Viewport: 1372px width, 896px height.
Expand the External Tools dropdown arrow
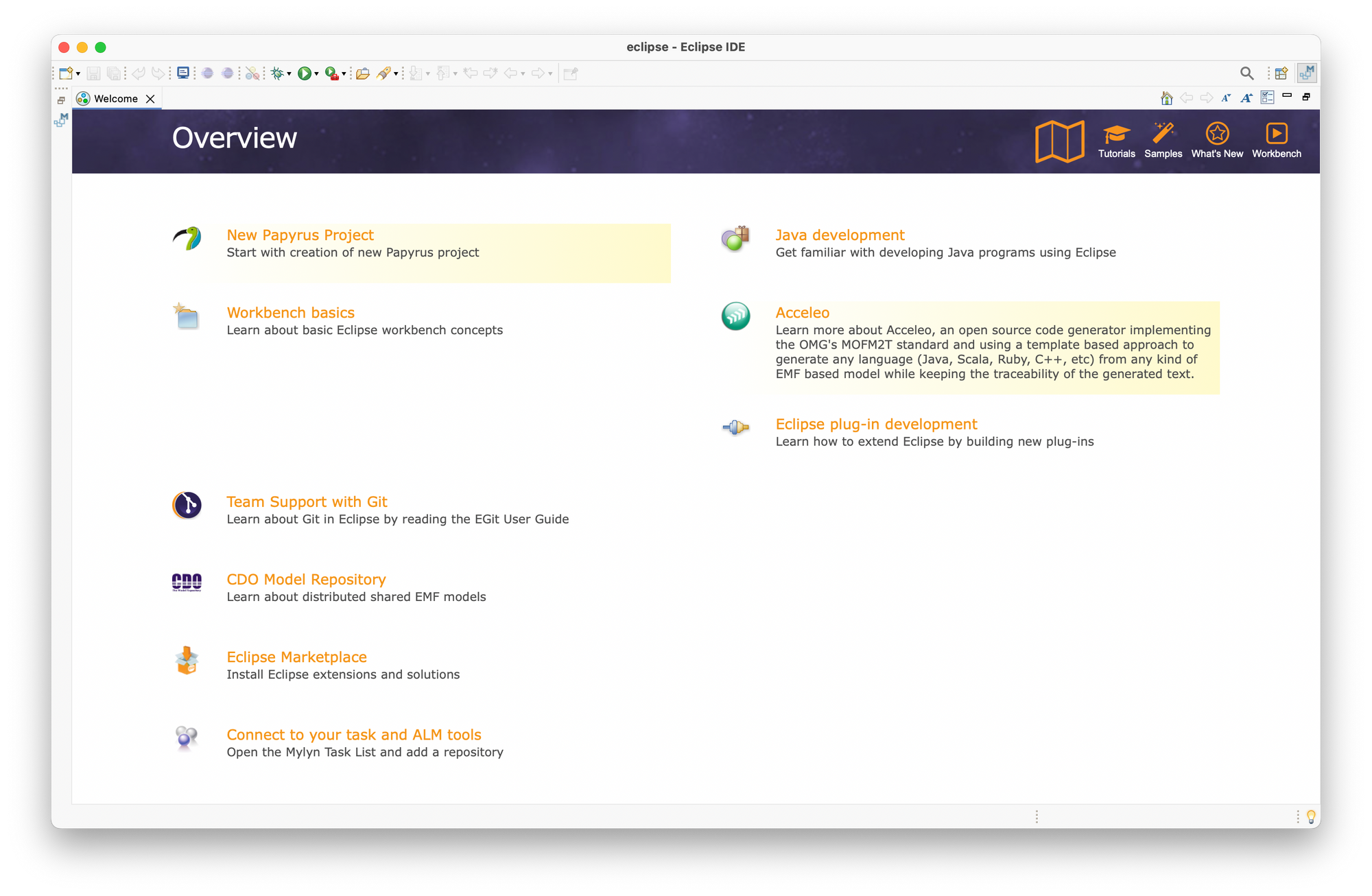(x=344, y=74)
